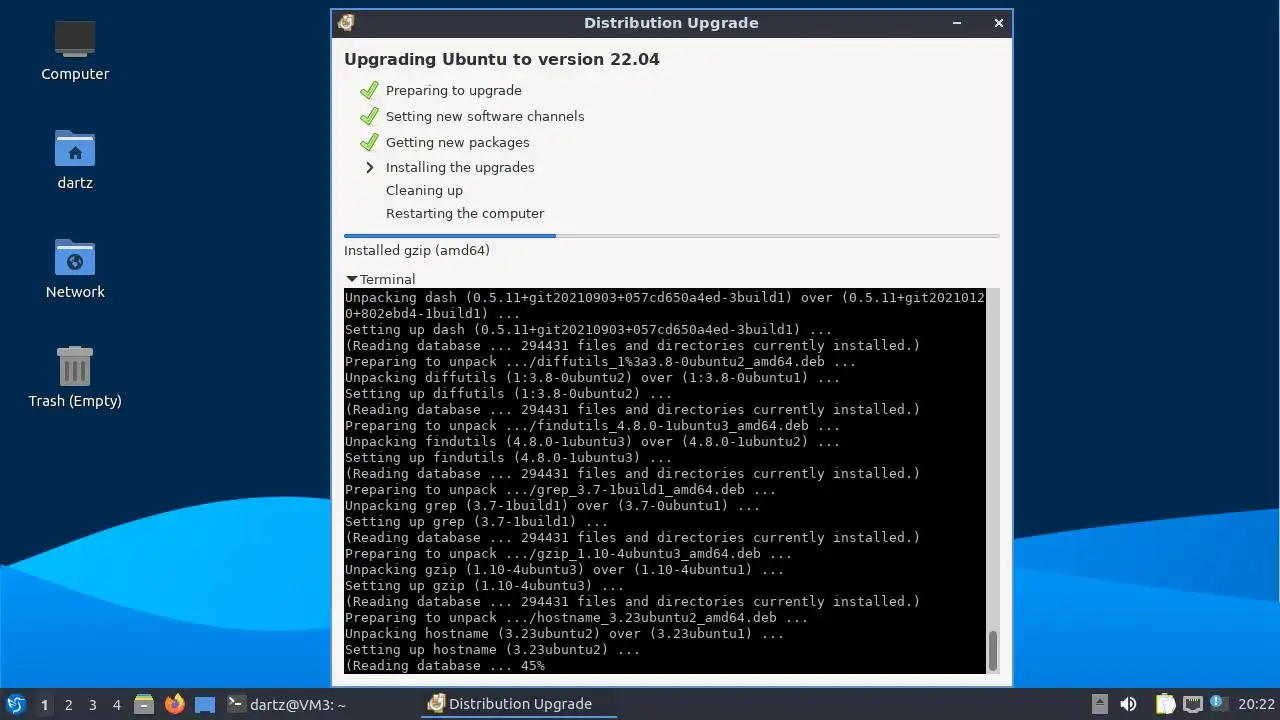The height and width of the screenshot is (720, 1280).
Task: Click the terminal vertical scrollbar thumb
Action: 993,651
